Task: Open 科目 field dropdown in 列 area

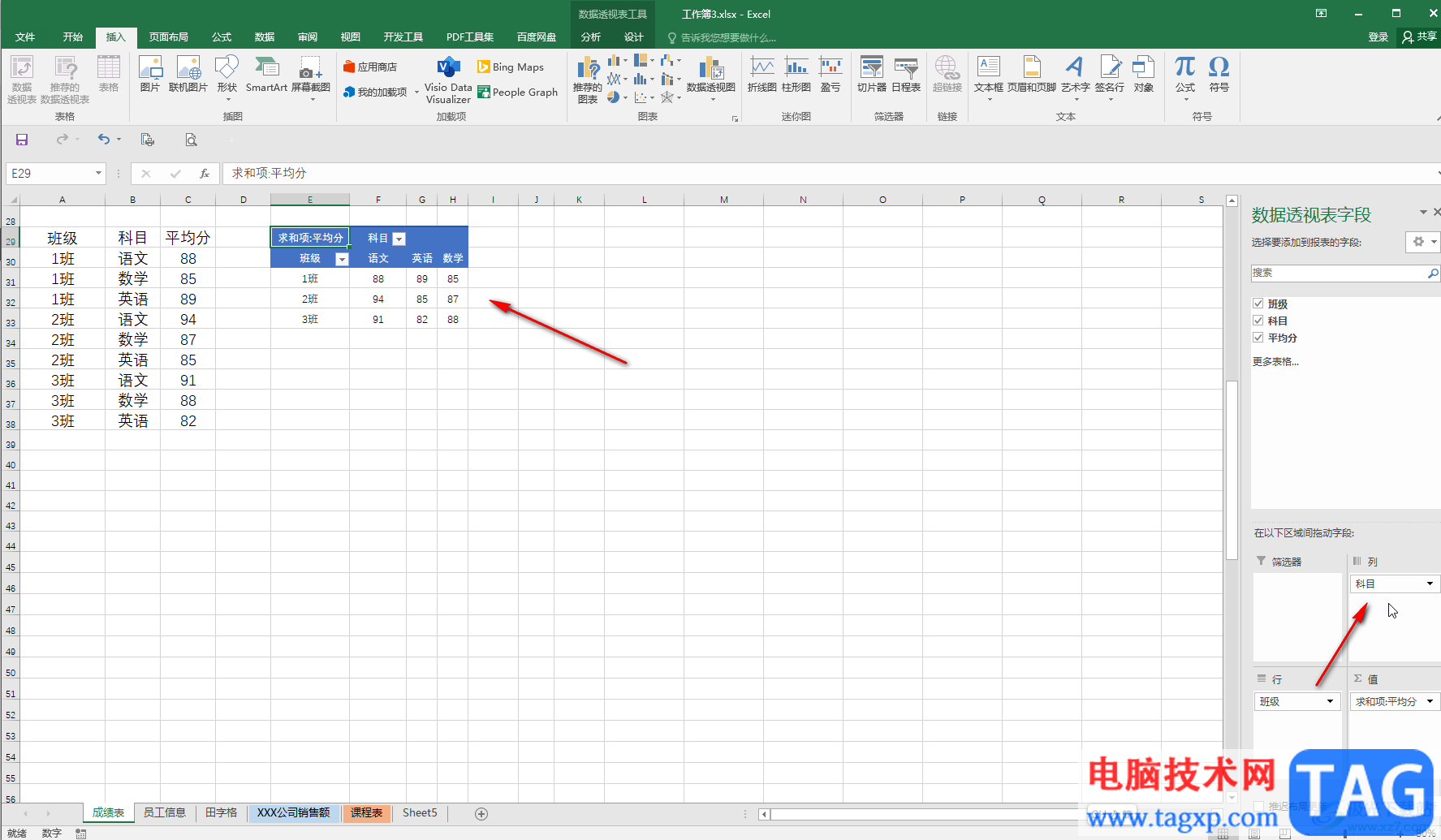Action: point(1430,584)
